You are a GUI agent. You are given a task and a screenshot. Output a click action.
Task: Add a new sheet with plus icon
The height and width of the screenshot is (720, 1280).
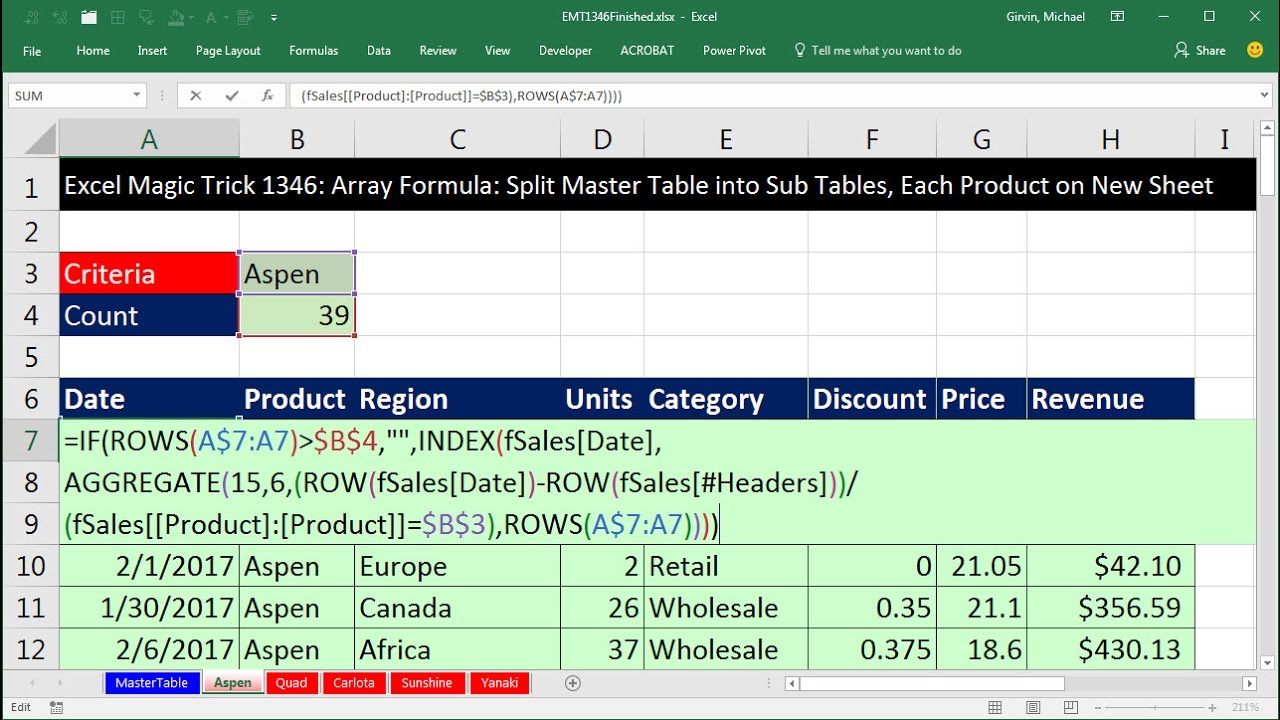tap(572, 683)
